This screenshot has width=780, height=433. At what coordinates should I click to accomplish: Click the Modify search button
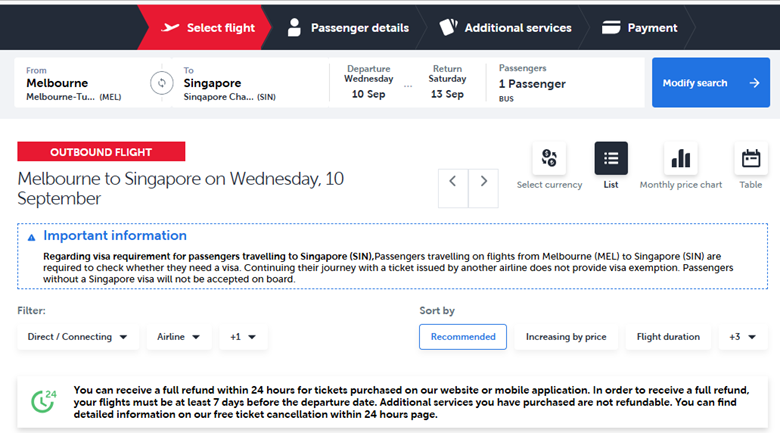click(x=711, y=83)
